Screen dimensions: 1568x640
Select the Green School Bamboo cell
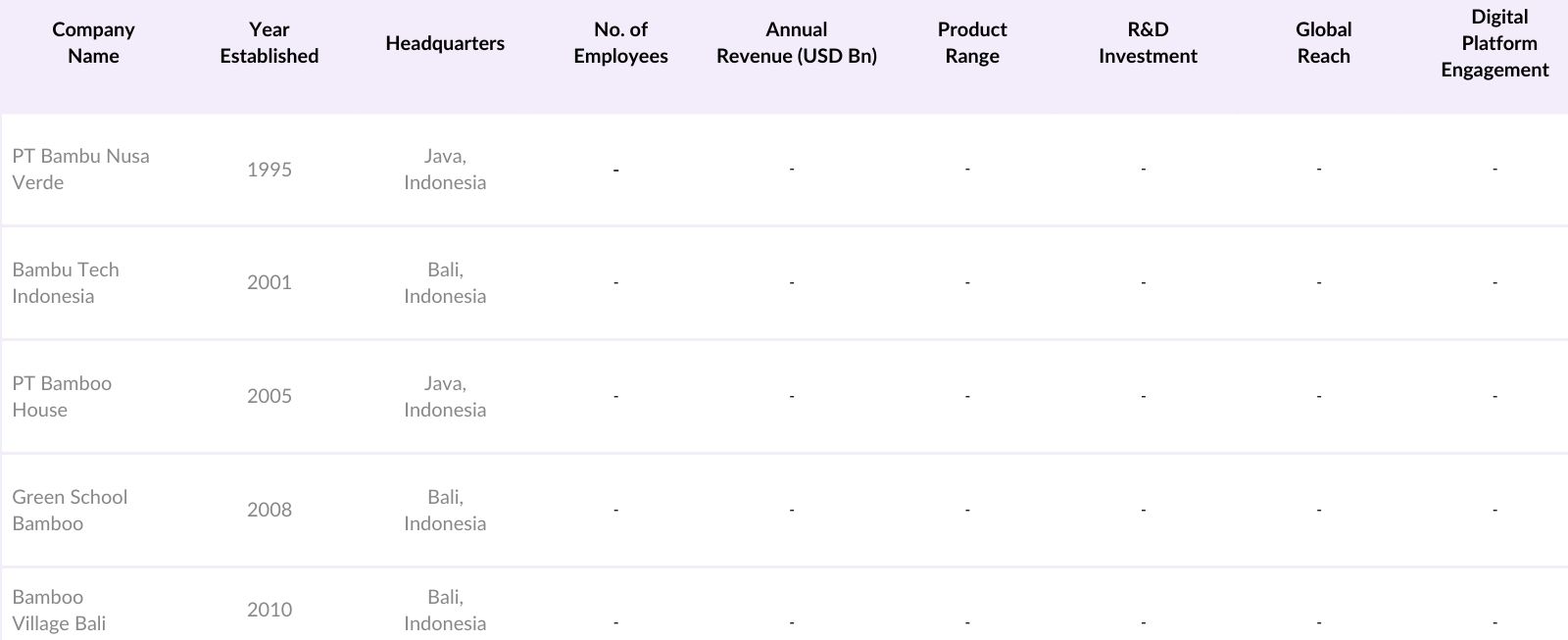tap(70, 510)
